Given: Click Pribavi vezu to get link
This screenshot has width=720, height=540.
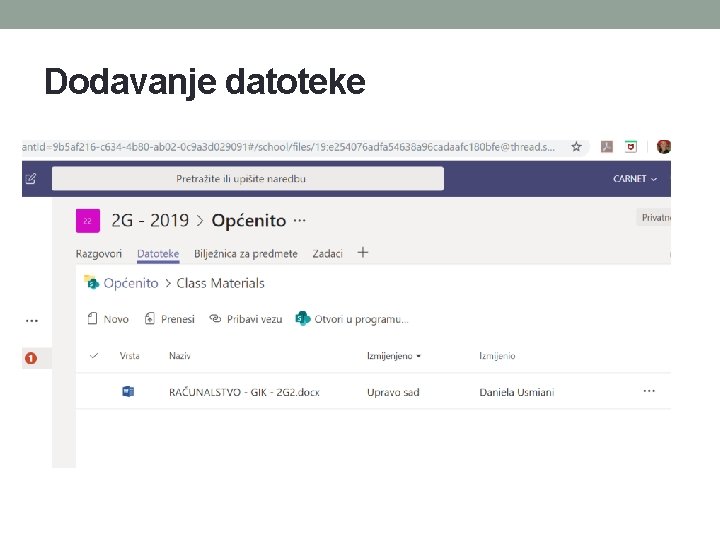Looking at the screenshot, I should tap(246, 319).
